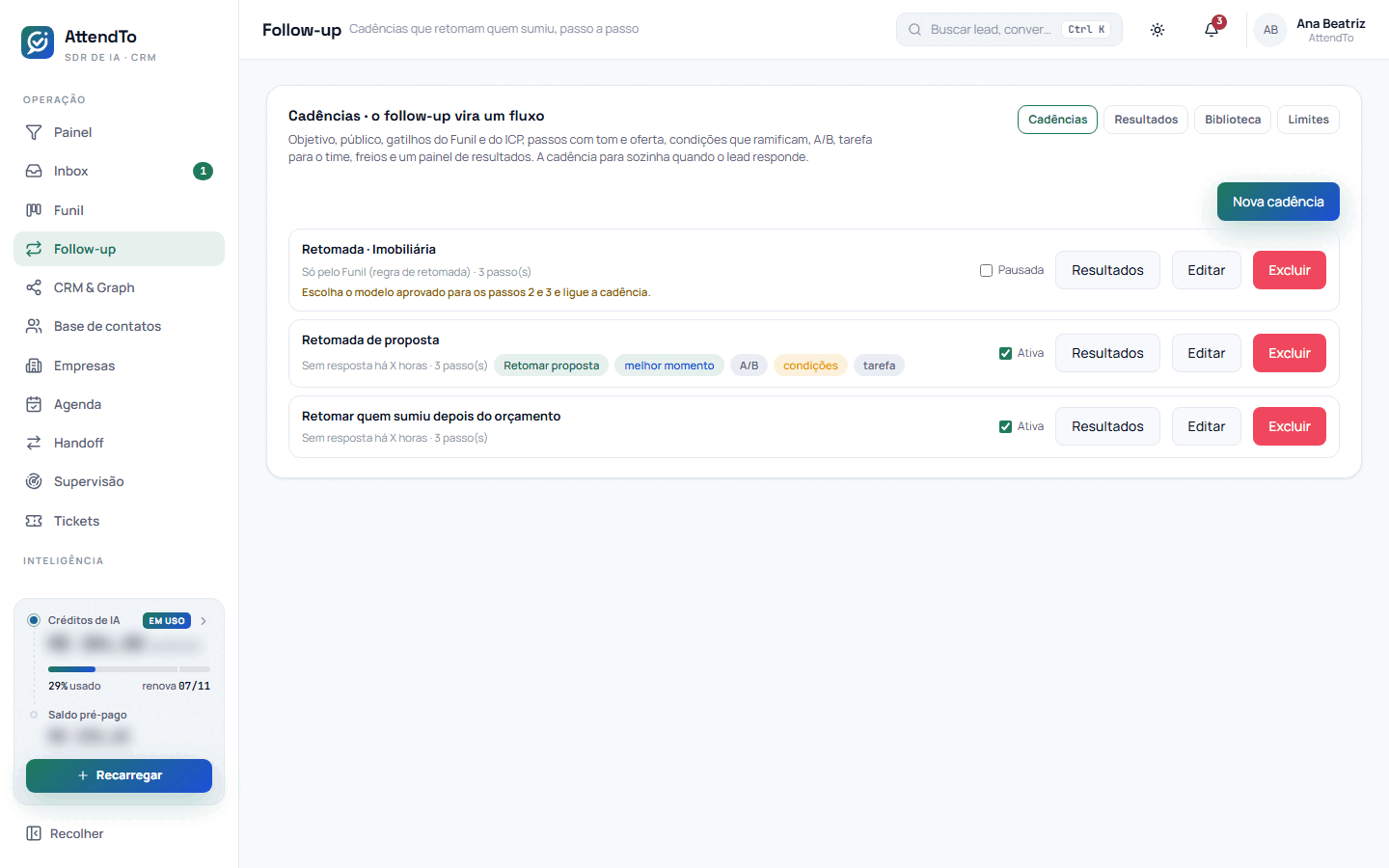Click the Nova cadência button
The image size is (1389, 868).
click(x=1278, y=202)
